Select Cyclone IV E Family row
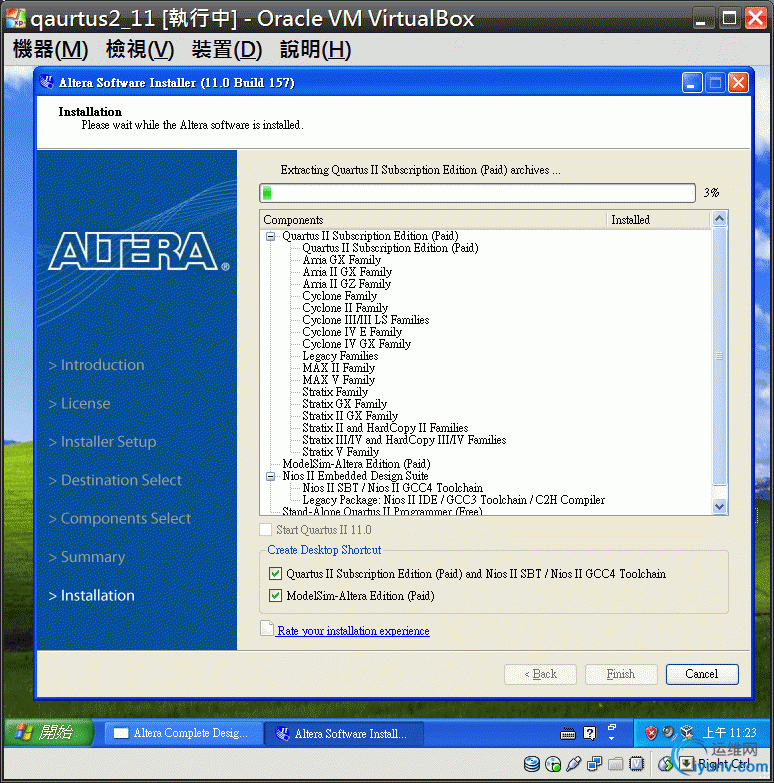This screenshot has width=774, height=783. point(352,332)
